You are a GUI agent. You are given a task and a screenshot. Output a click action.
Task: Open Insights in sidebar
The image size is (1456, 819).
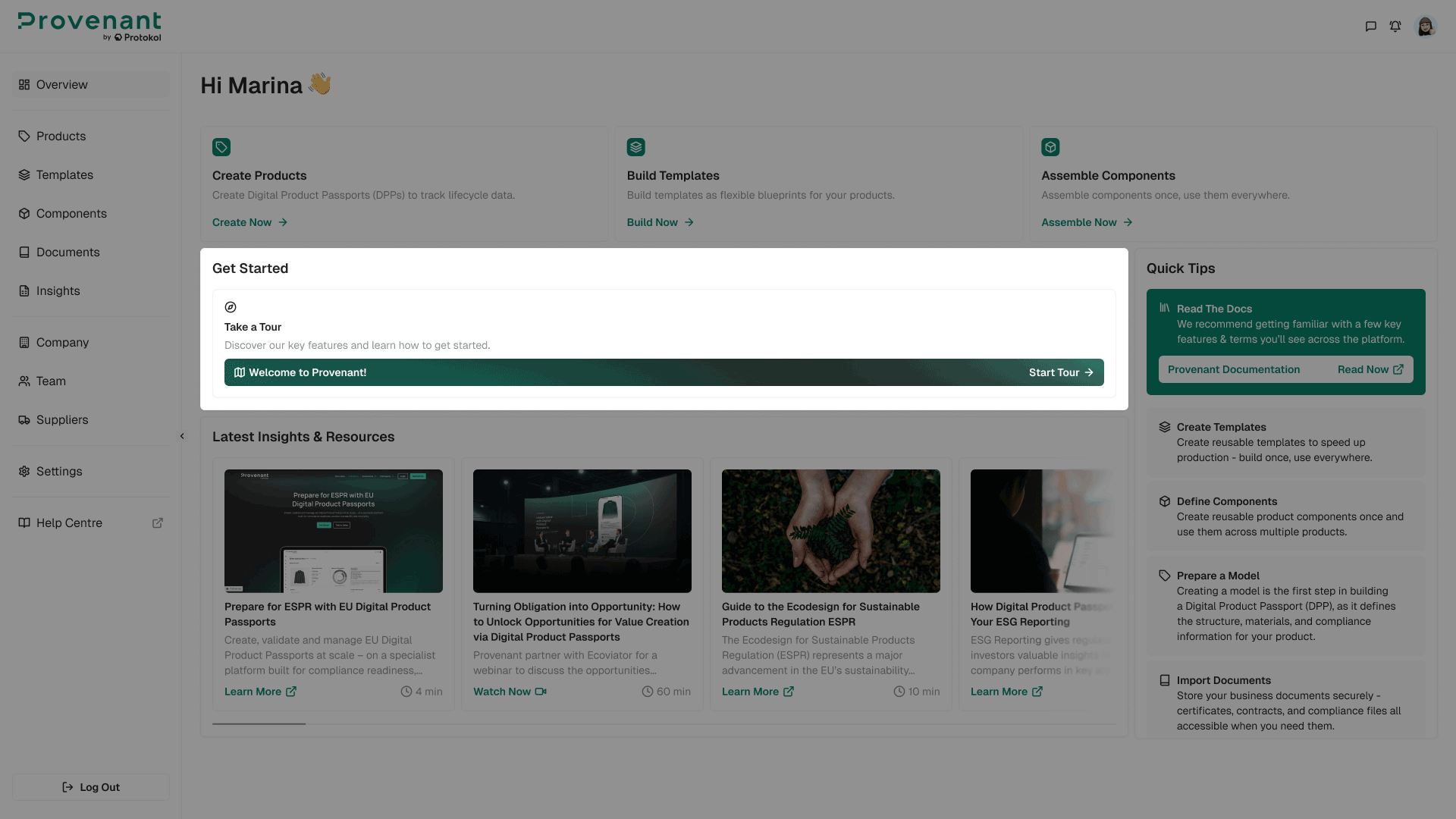tap(91, 290)
